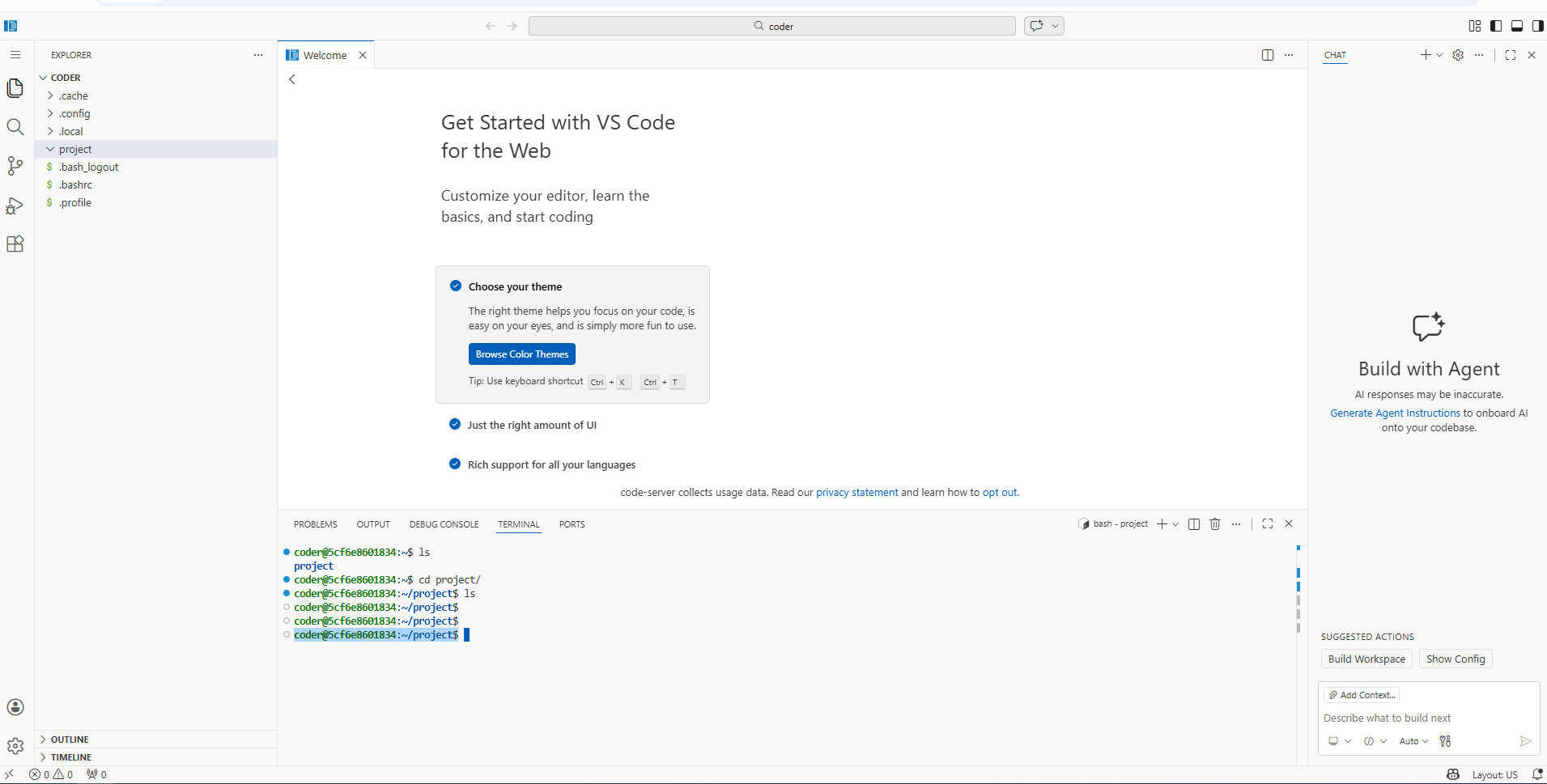Open chat settings gear icon

(1458, 55)
